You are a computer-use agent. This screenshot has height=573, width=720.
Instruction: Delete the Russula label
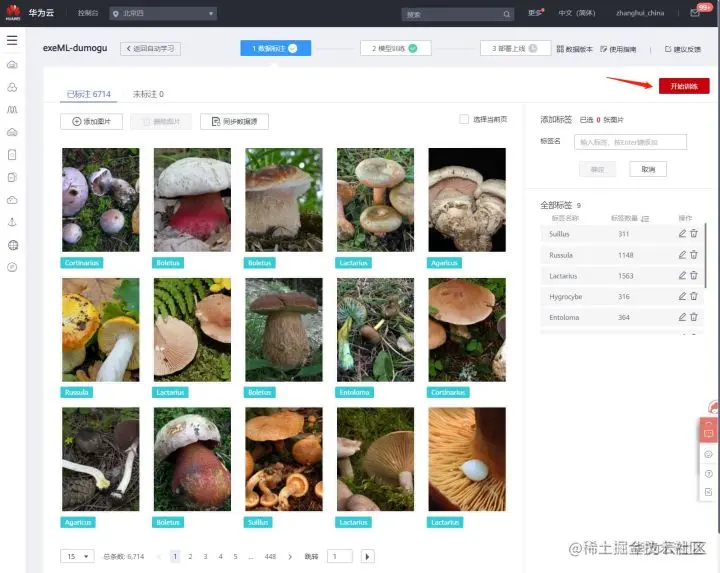point(694,255)
